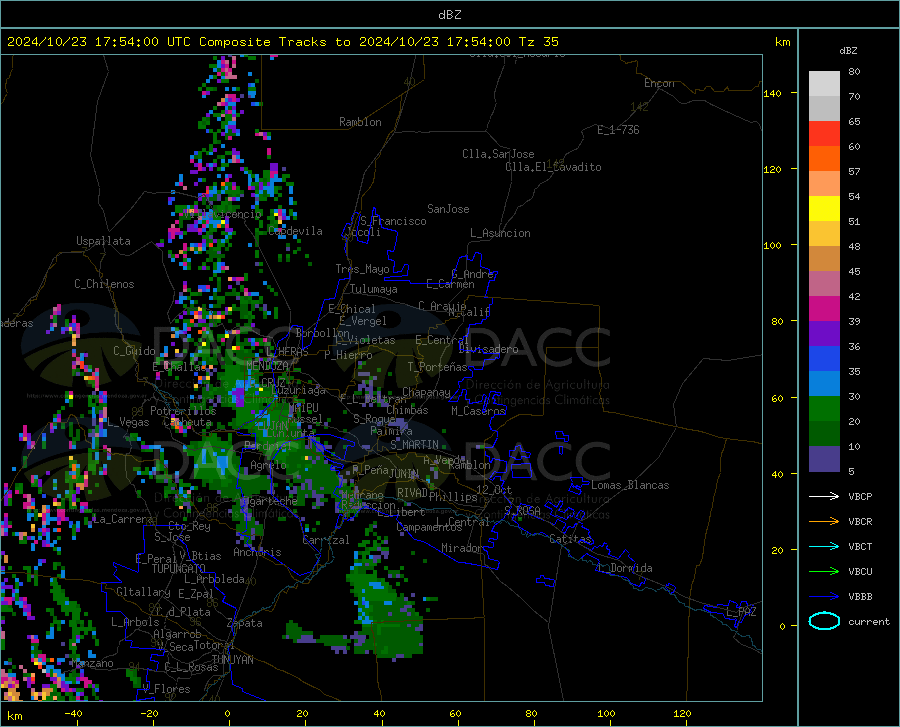Pick the bright yellow 51-54 dBZ swatch
Image resolution: width=900 pixels, height=727 pixels.
(x=824, y=209)
